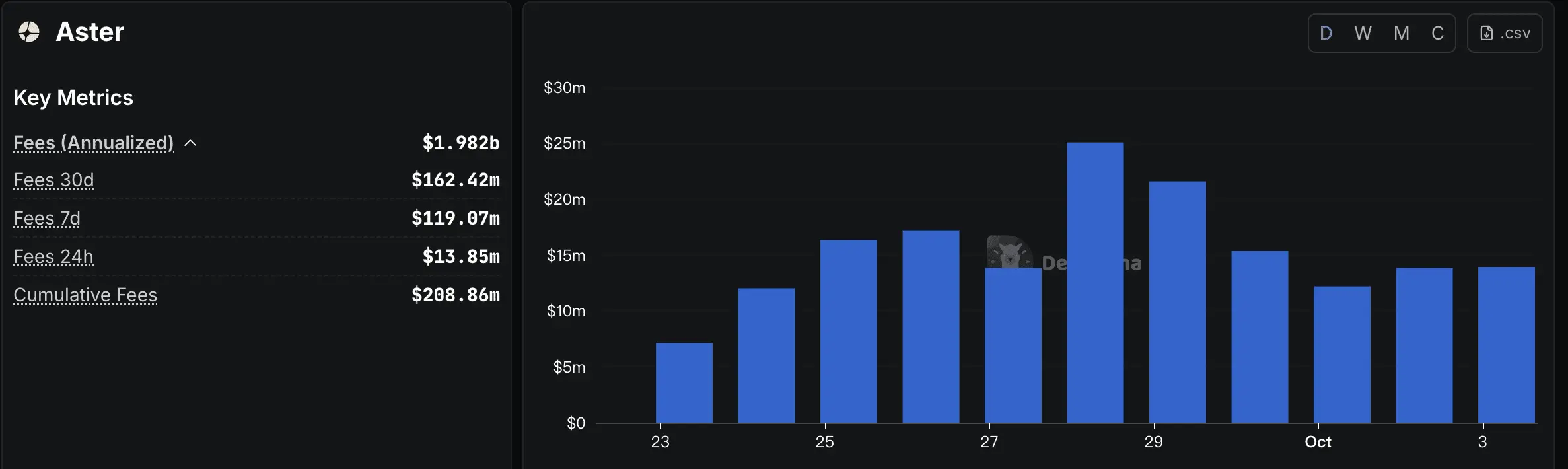Click the $10m y-axis label
1568x469 pixels.
click(565, 310)
